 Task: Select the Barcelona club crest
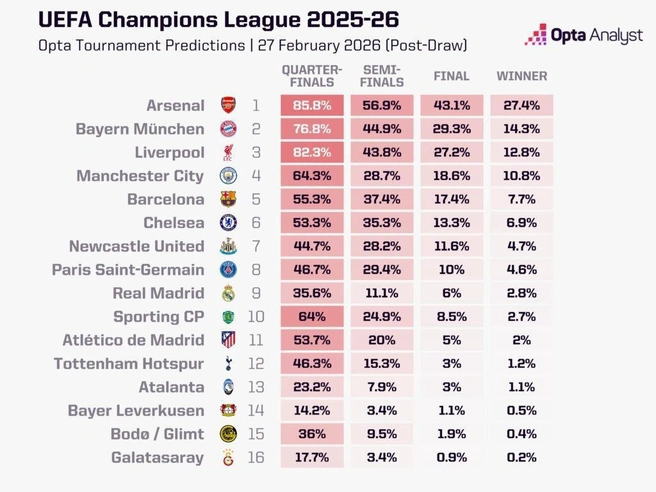pos(228,199)
